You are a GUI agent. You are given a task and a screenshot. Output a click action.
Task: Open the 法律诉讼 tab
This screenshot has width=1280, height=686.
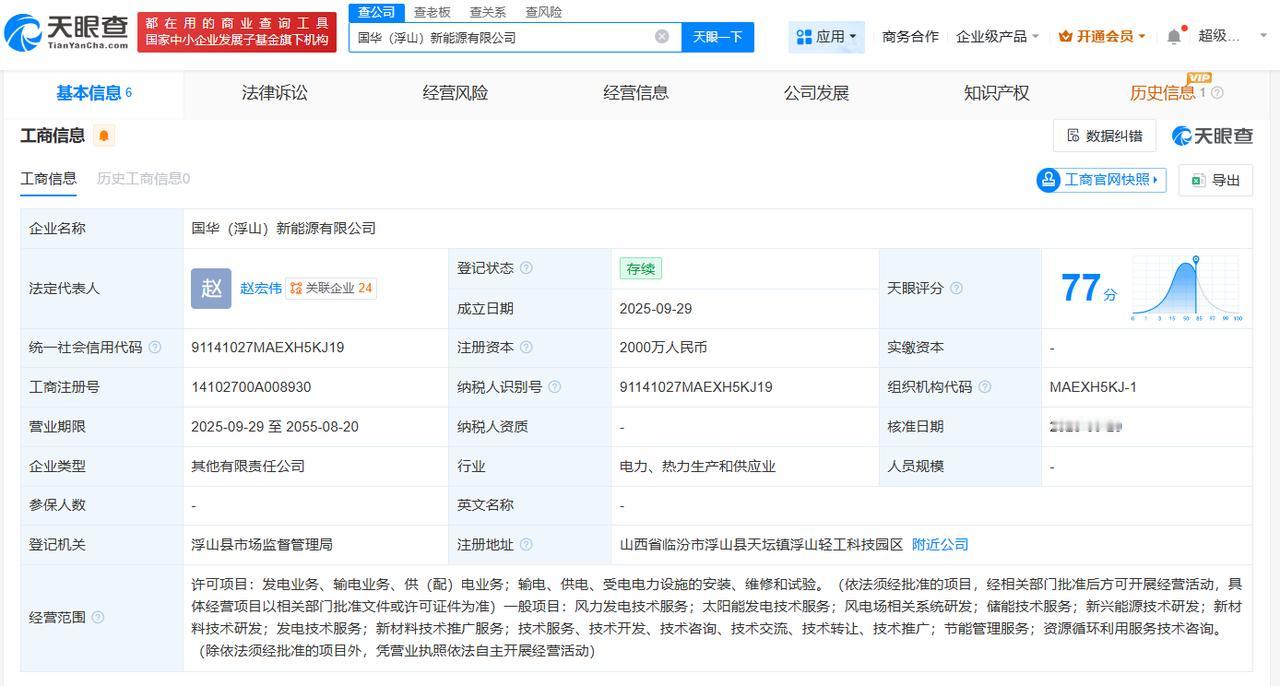(x=275, y=93)
